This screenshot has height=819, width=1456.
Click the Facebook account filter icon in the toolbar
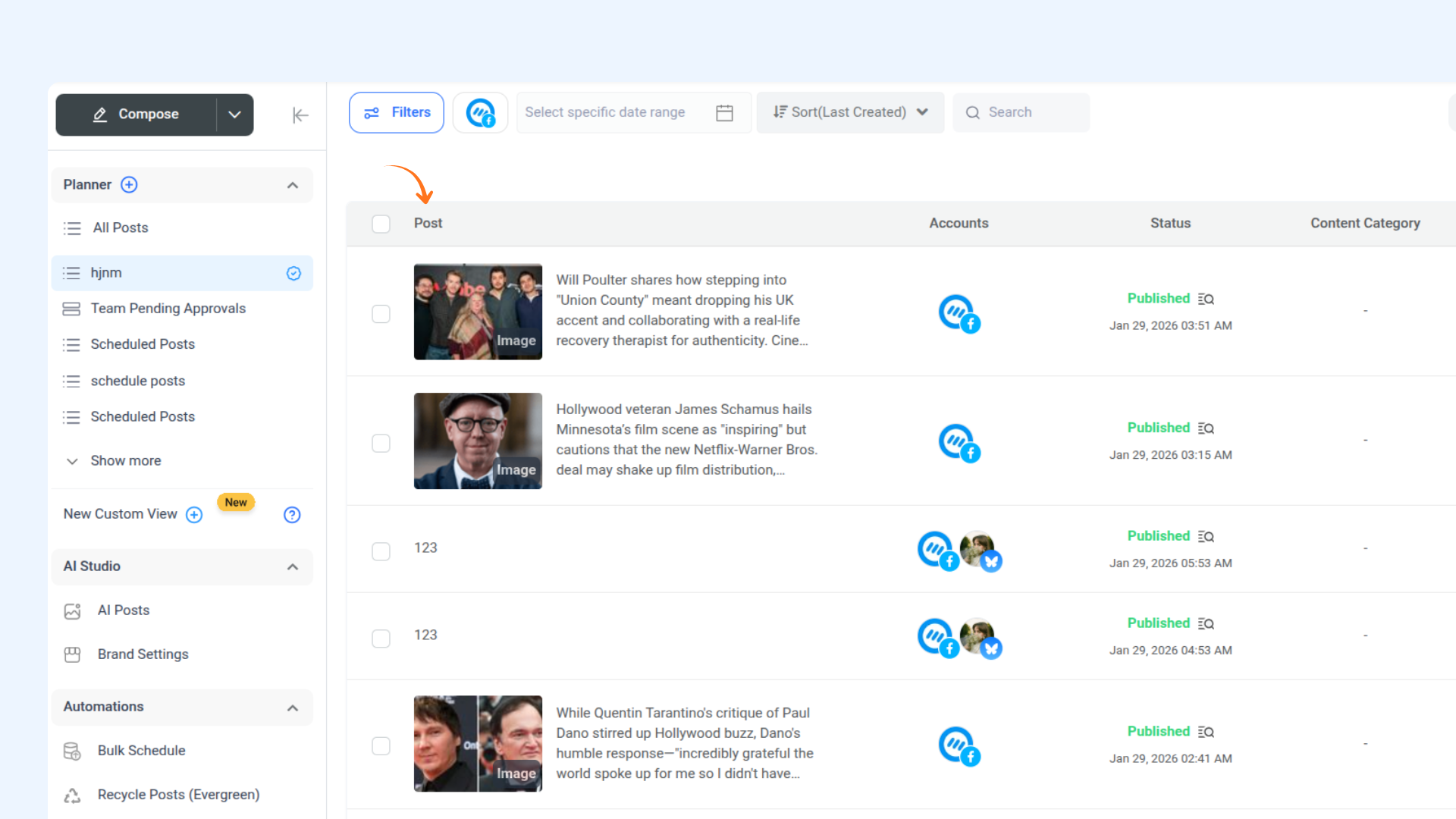(x=480, y=113)
